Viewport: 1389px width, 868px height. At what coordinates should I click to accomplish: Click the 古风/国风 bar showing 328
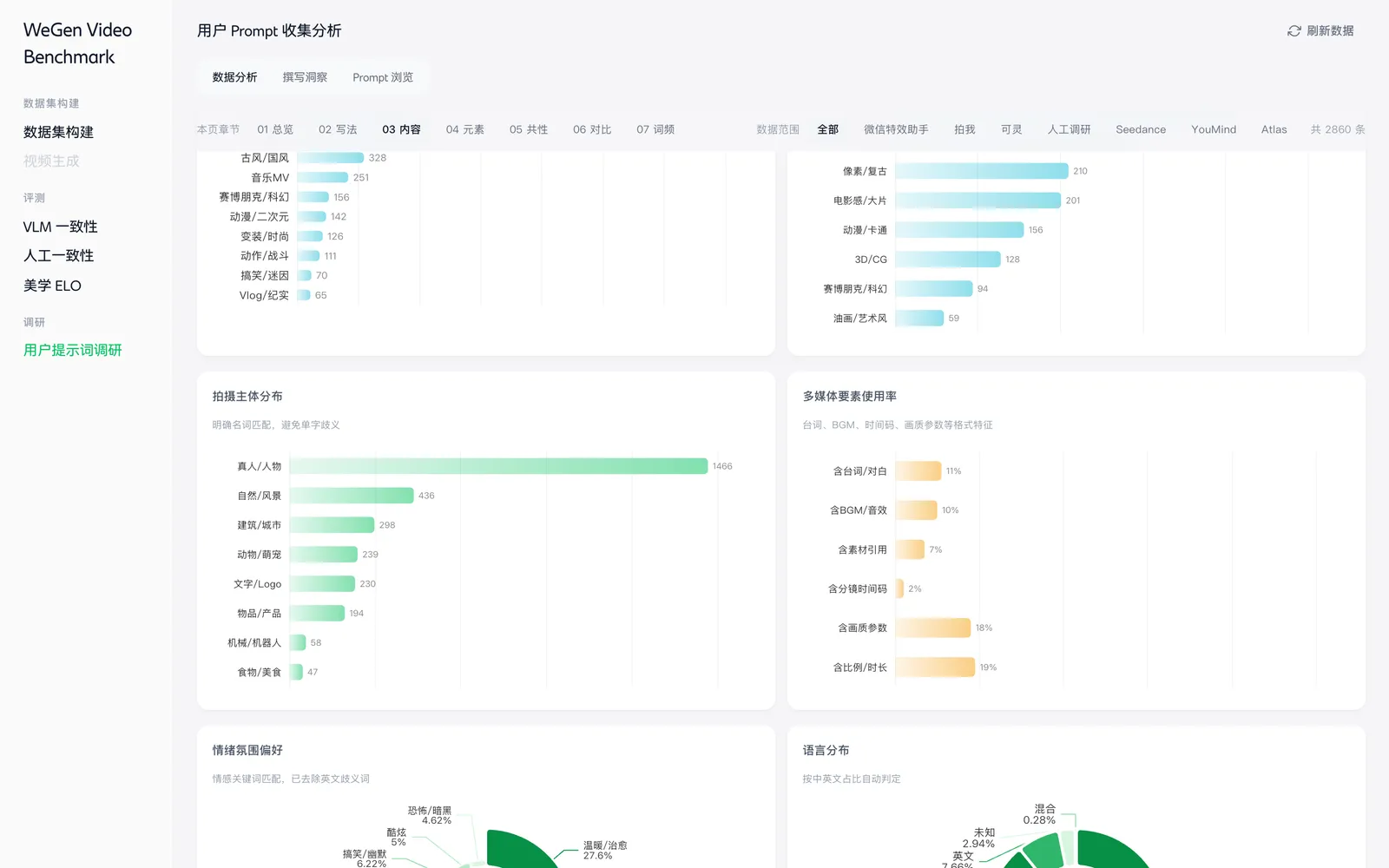tap(330, 158)
